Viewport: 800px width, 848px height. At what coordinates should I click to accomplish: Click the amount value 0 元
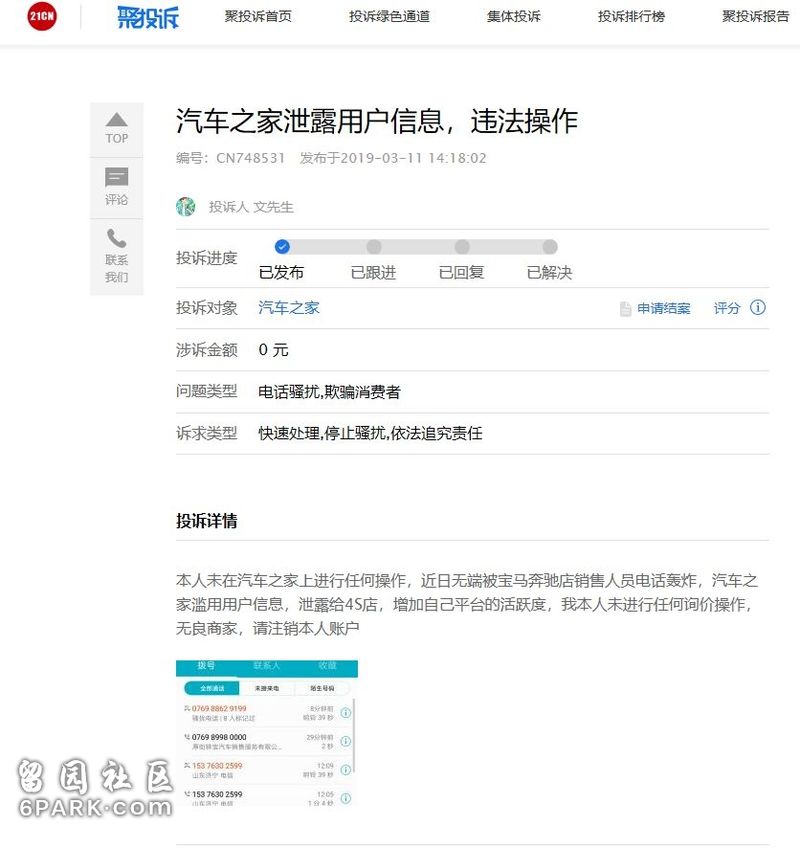[x=273, y=350]
